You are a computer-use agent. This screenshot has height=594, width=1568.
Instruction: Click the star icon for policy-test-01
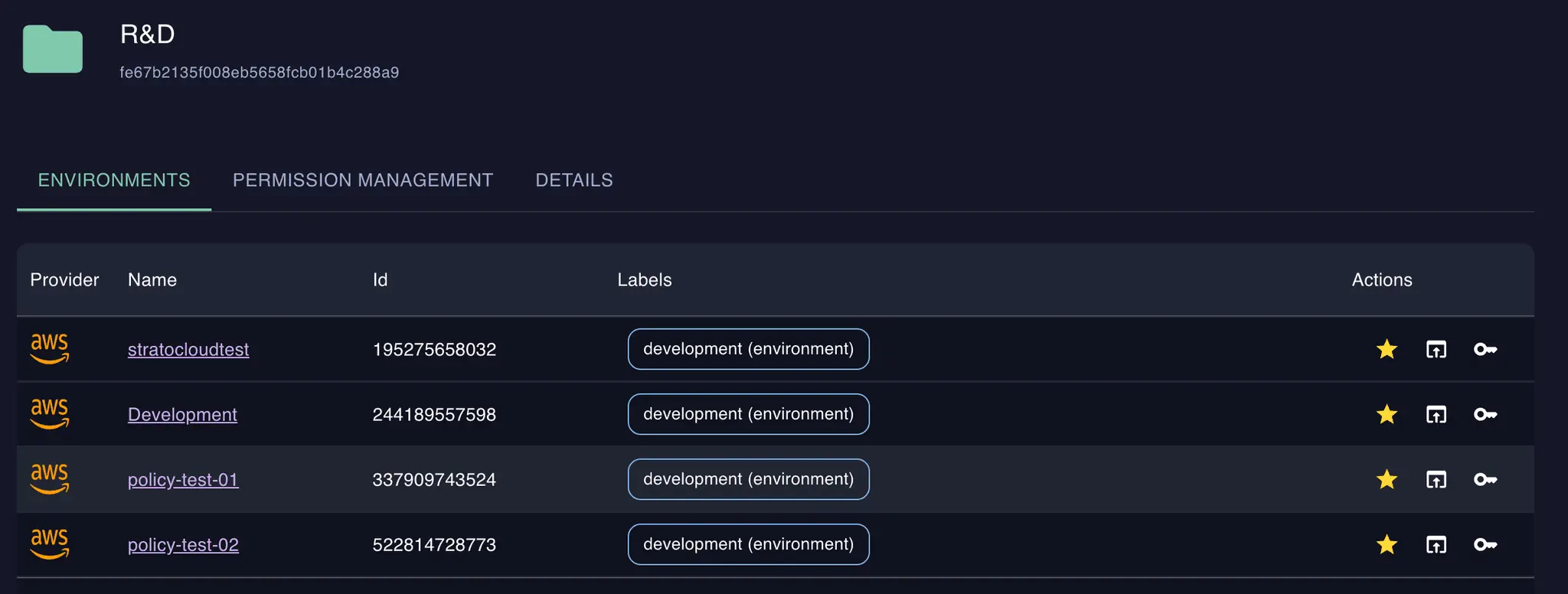[1387, 479]
